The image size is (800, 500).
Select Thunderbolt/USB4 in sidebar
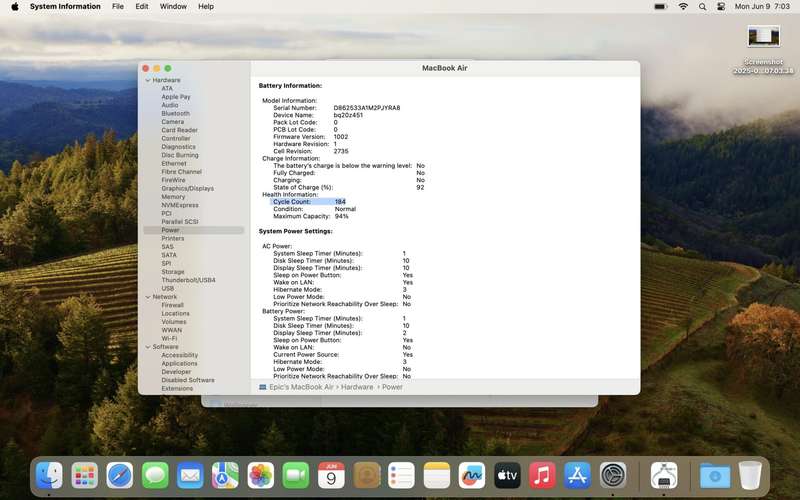(x=188, y=280)
